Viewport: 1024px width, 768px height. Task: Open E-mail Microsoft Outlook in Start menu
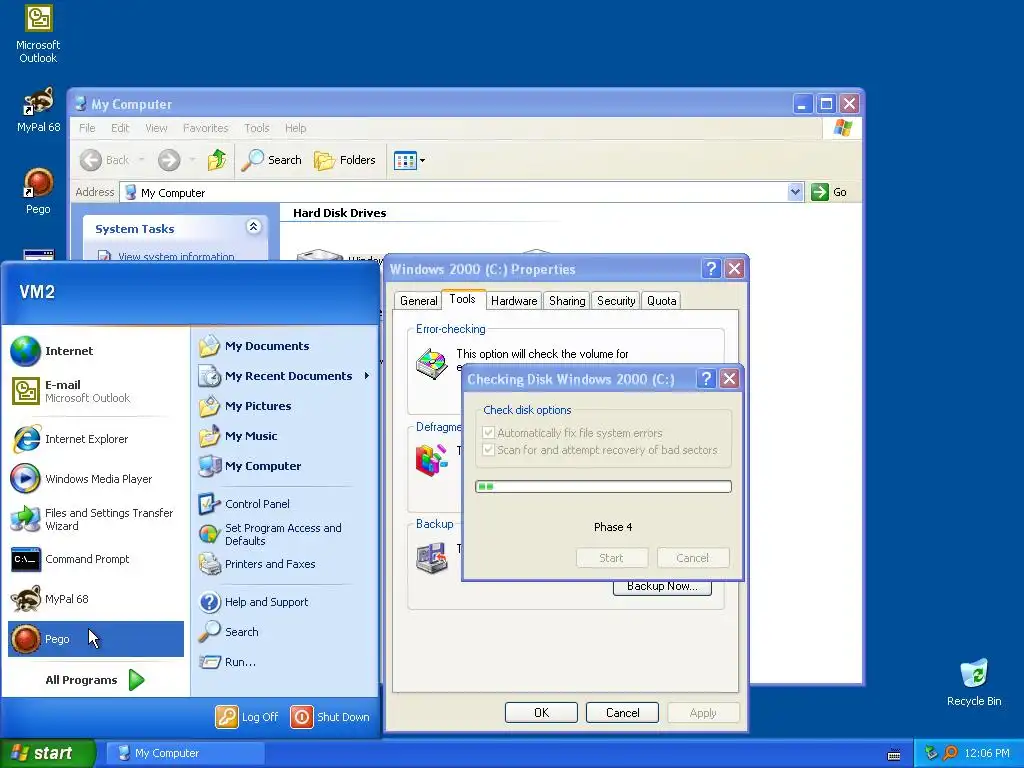96,391
